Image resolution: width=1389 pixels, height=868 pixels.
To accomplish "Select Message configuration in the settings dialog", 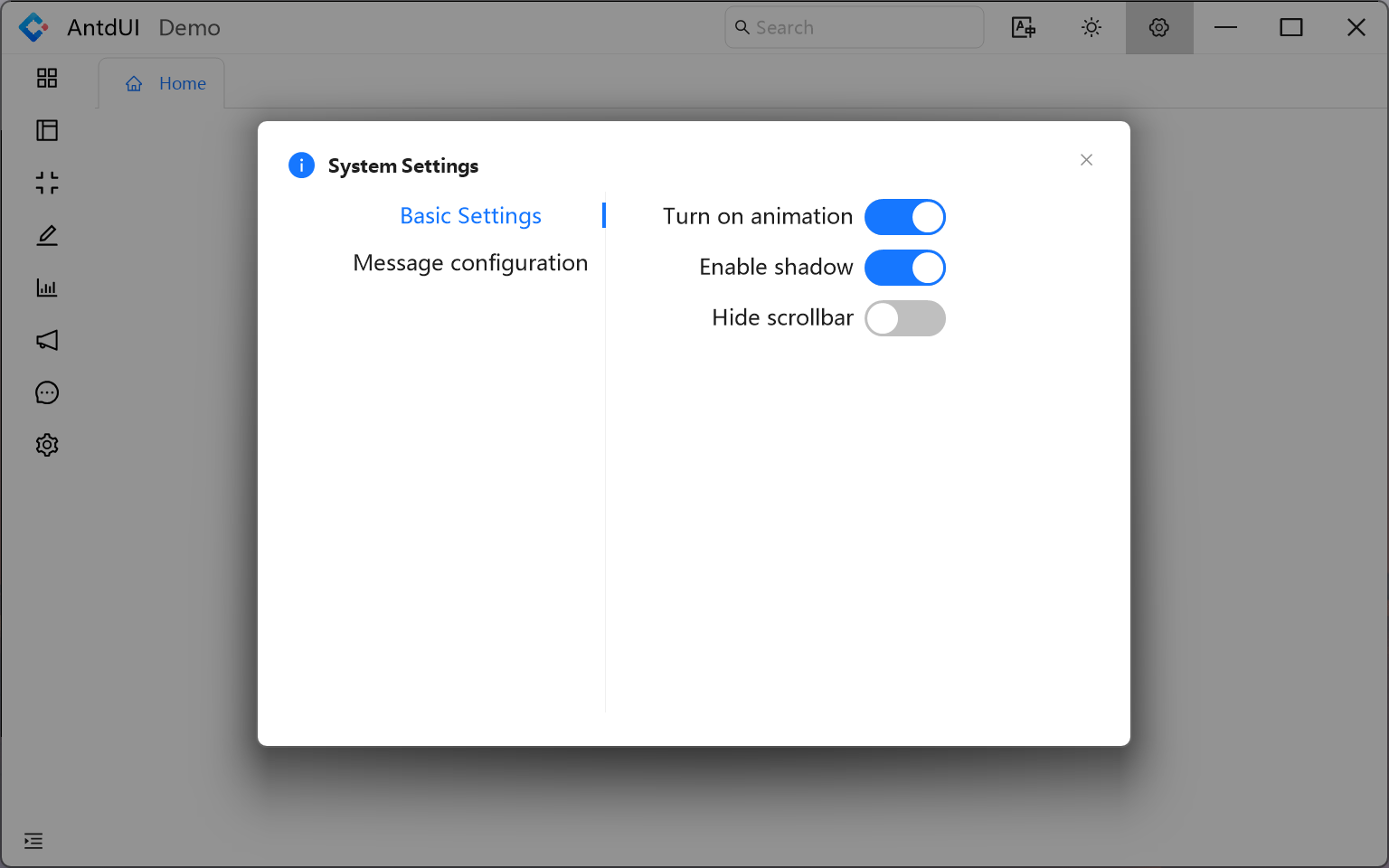I will [x=471, y=262].
